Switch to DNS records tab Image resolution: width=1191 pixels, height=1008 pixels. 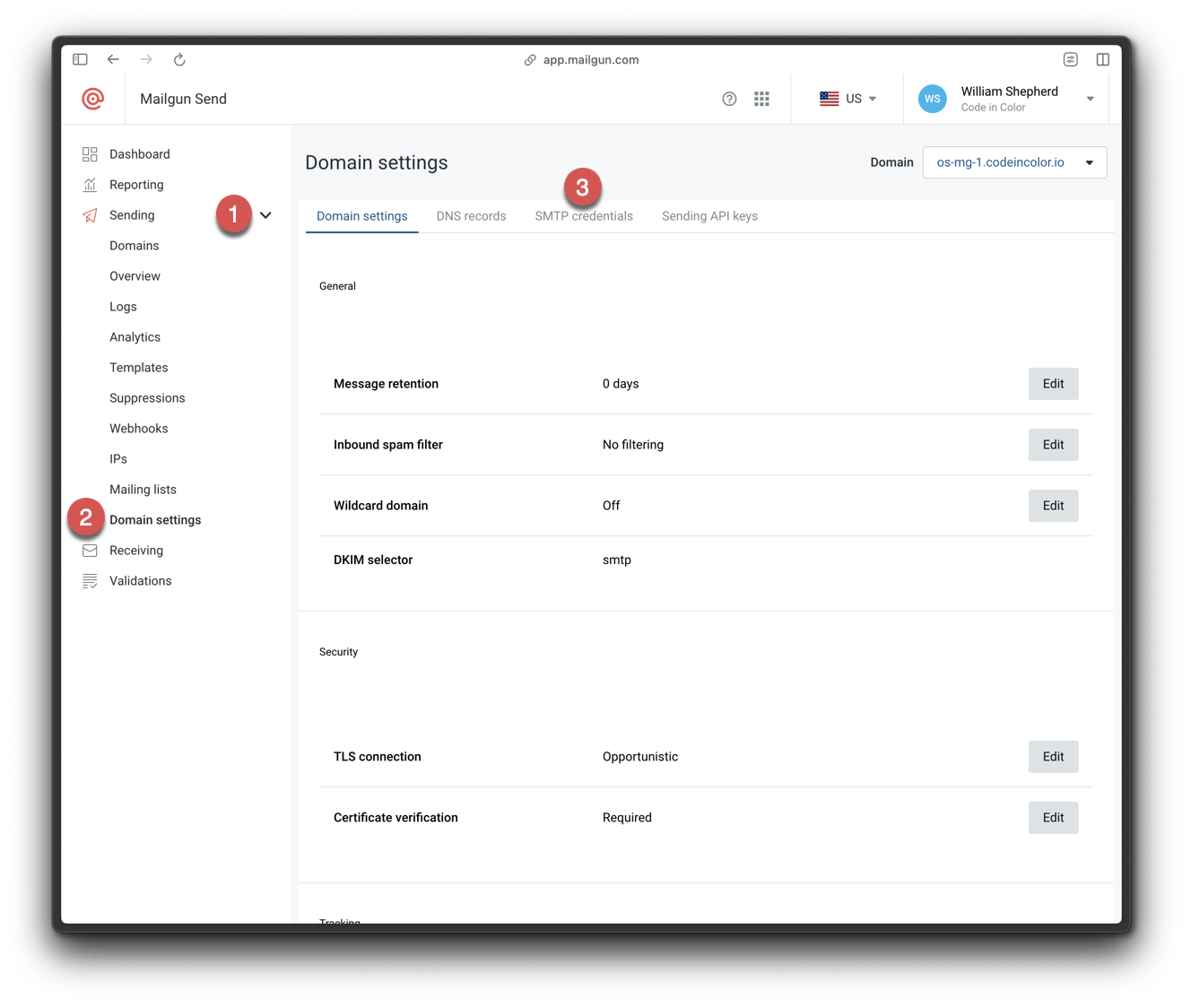click(472, 216)
